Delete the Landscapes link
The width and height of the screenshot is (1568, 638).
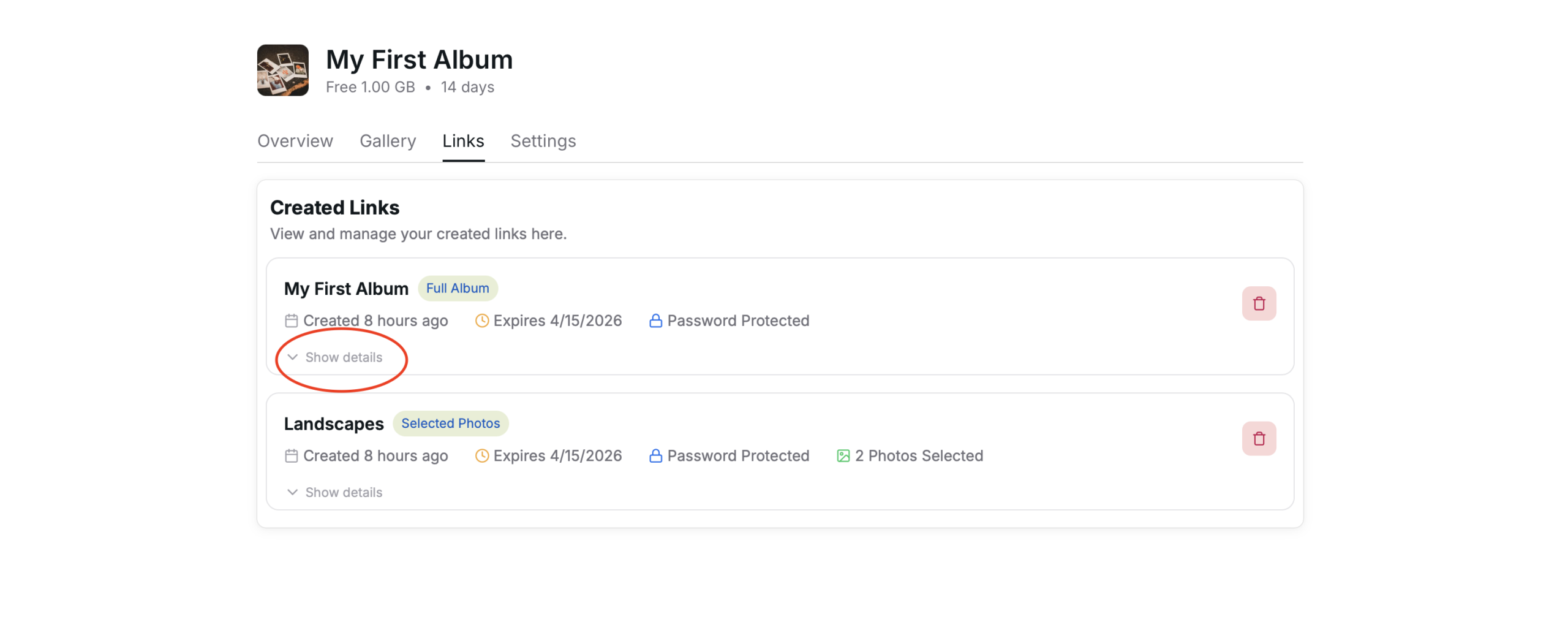1258,438
